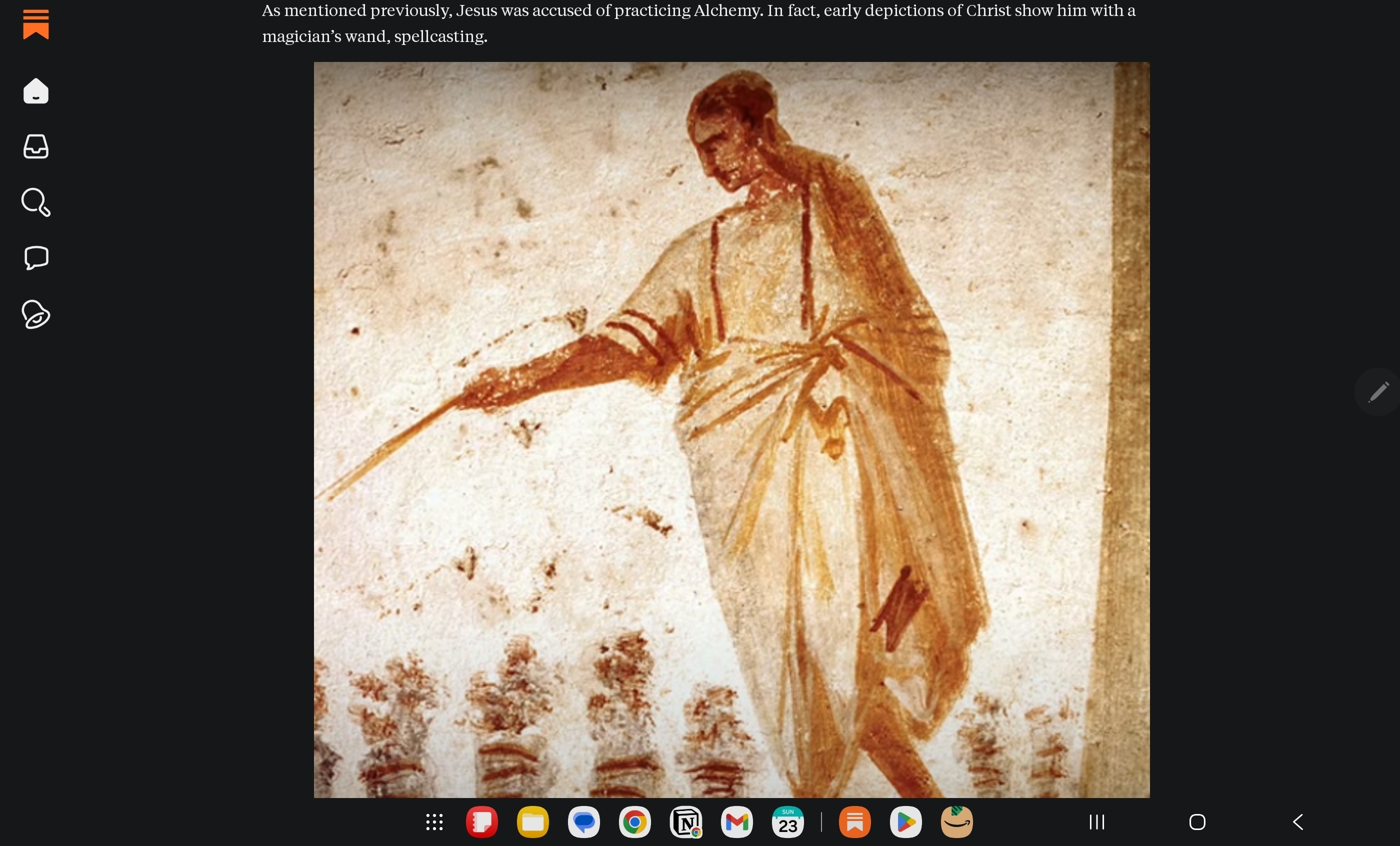Open the Substack logo bookmark icon
The height and width of the screenshot is (846, 1400).
tap(36, 24)
